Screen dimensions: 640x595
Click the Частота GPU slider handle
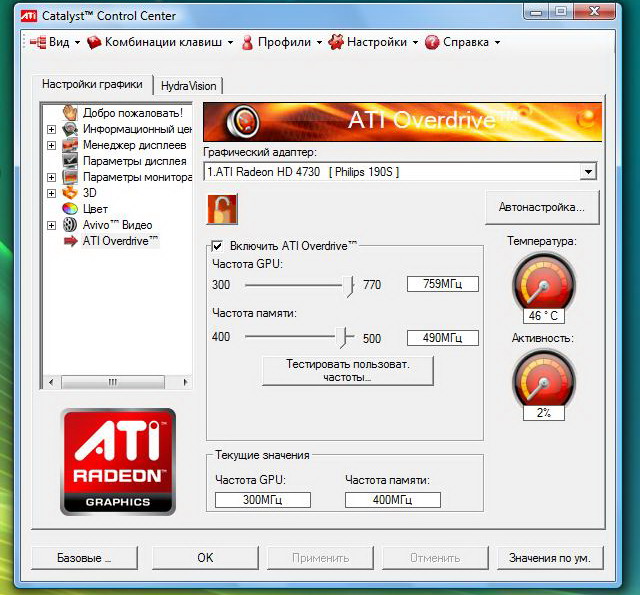[x=348, y=286]
